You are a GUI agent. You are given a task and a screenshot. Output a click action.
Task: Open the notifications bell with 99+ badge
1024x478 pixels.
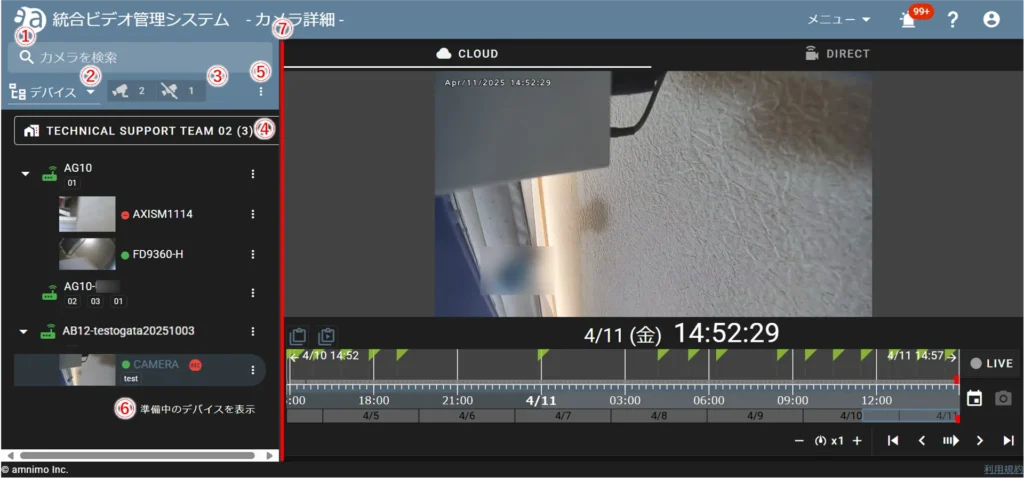click(x=908, y=20)
